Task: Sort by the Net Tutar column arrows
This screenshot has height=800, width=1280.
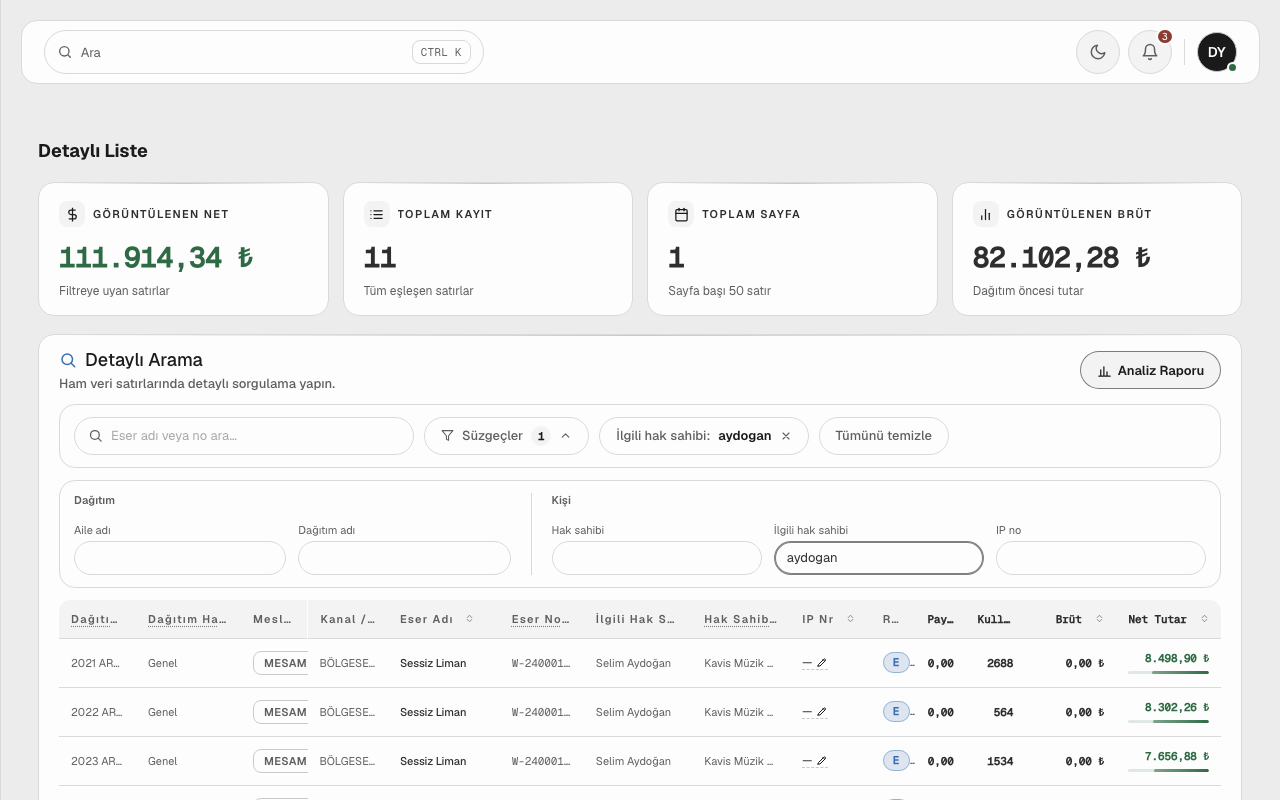Action: click(1204, 619)
